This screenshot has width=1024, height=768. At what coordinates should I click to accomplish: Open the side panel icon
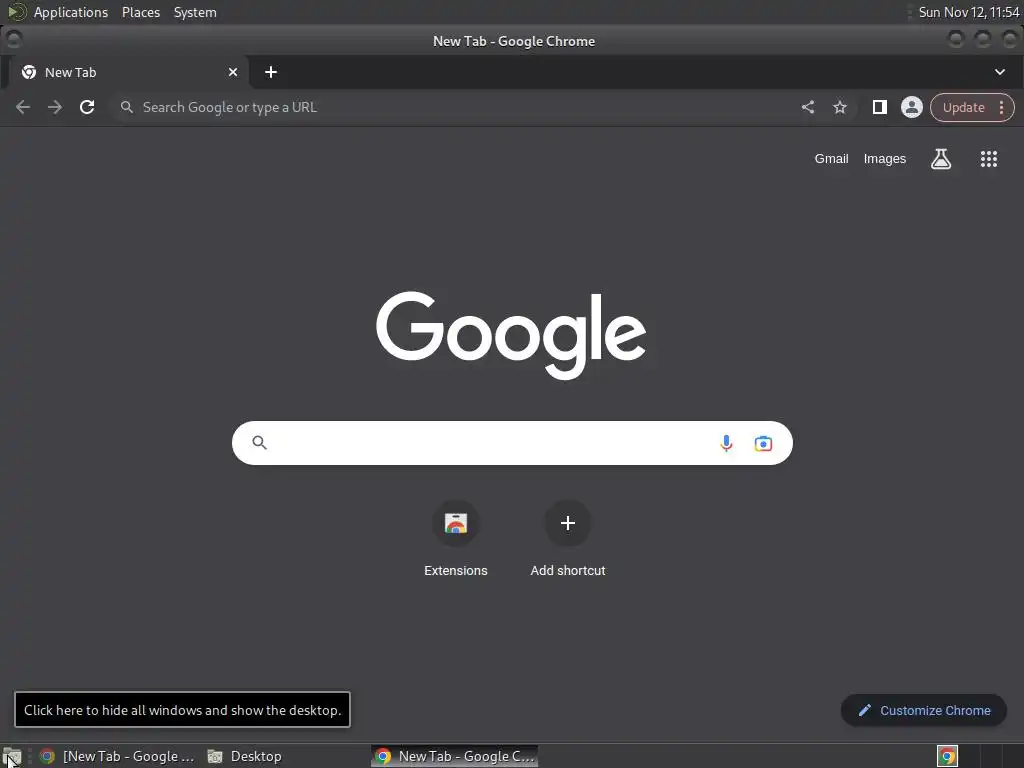pos(880,107)
